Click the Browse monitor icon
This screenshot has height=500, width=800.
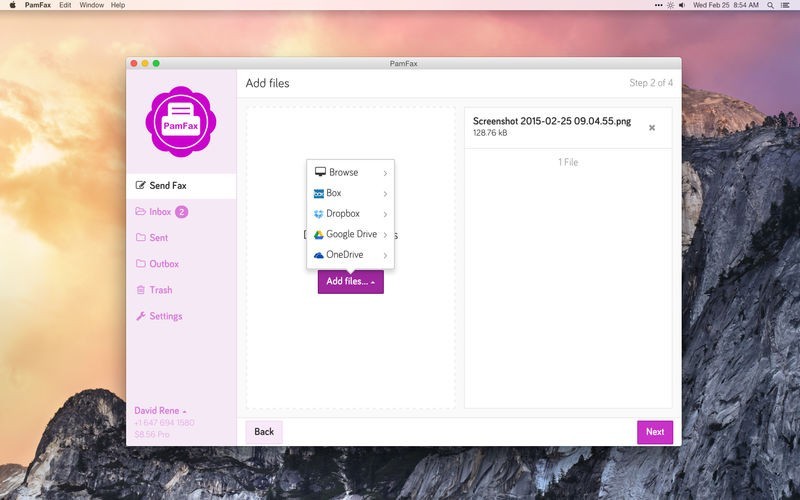point(320,172)
